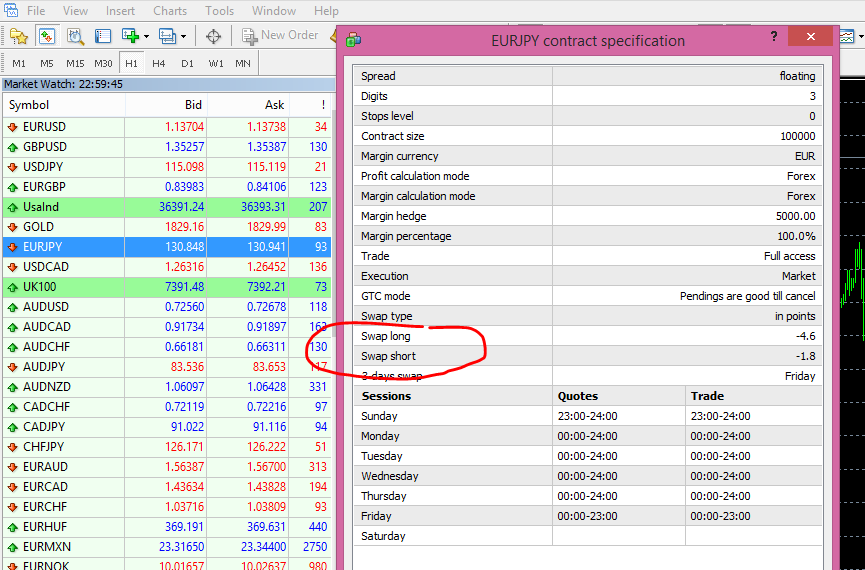865x570 pixels.
Task: Expand the new chart dropdown arrow
Action: (146, 37)
